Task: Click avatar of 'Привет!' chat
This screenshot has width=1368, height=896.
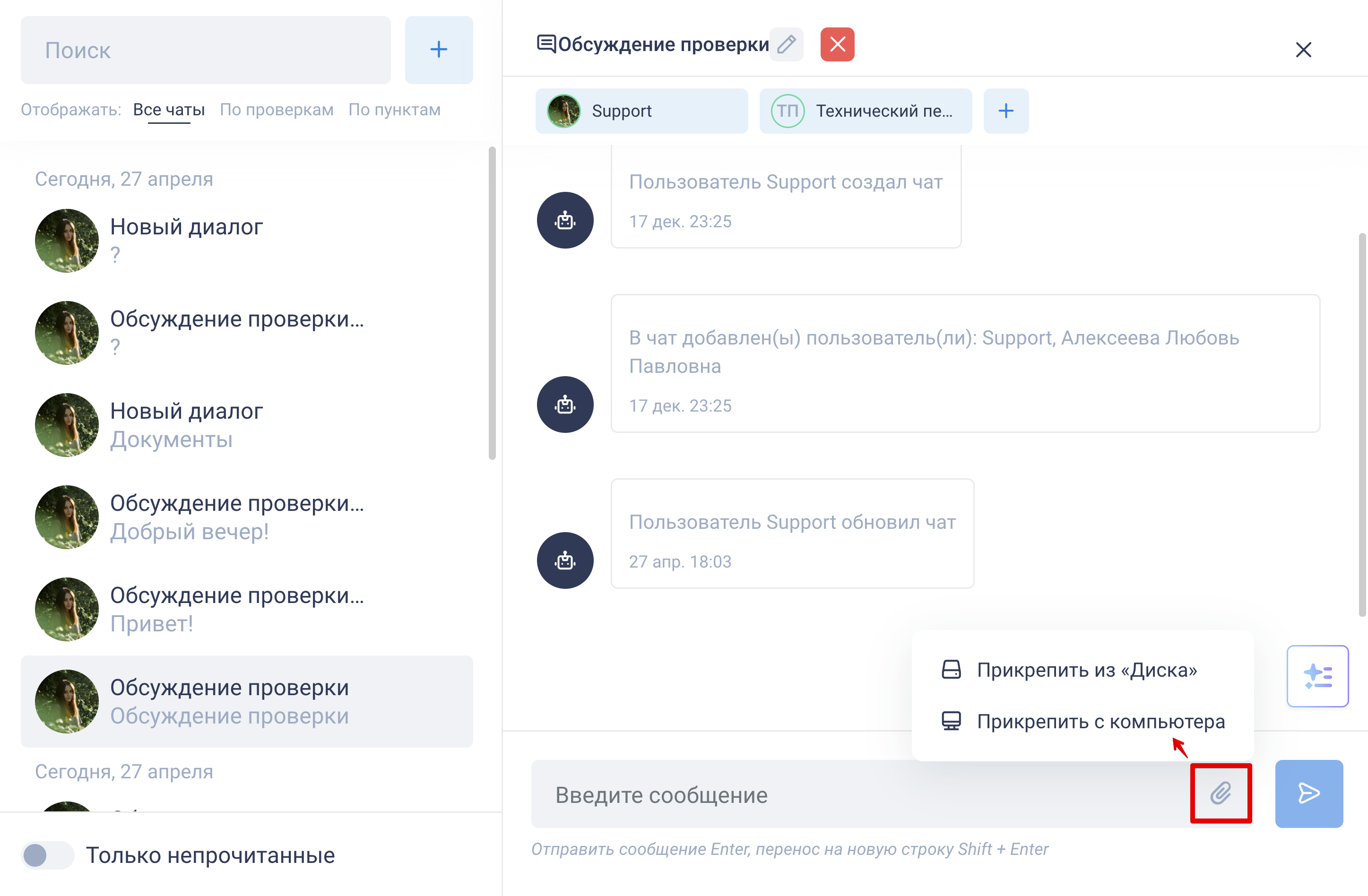Action: pos(67,609)
